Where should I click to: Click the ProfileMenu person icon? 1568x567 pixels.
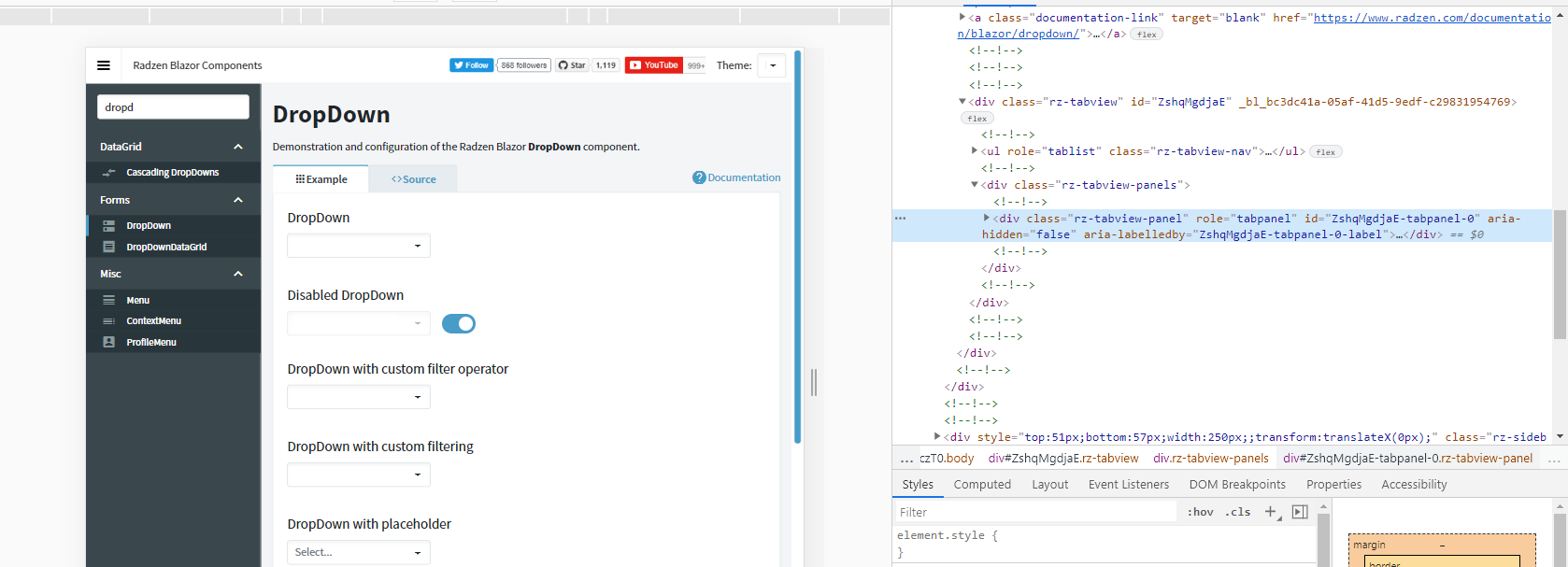109,342
